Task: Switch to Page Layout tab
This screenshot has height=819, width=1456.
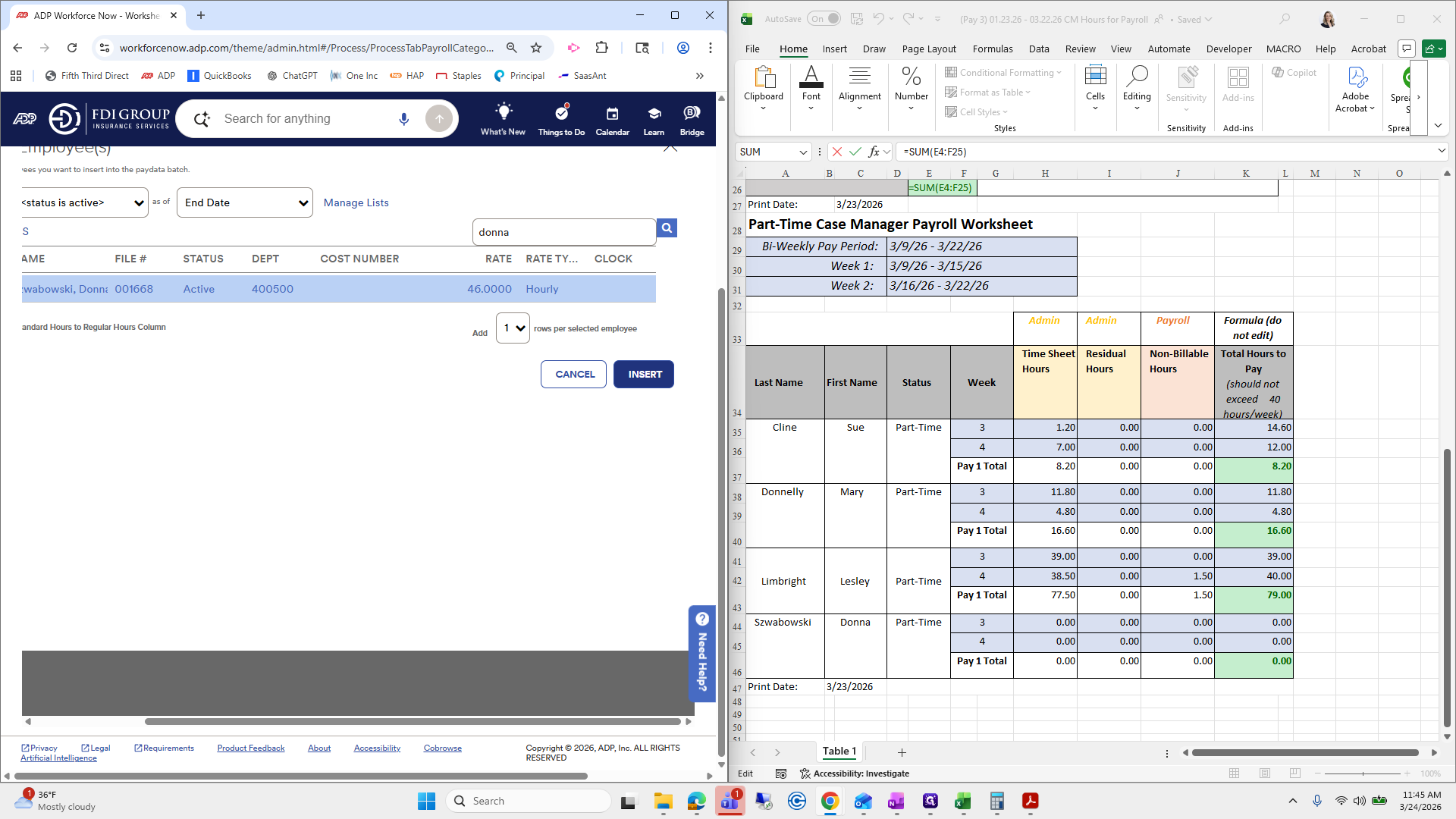Action: click(929, 49)
